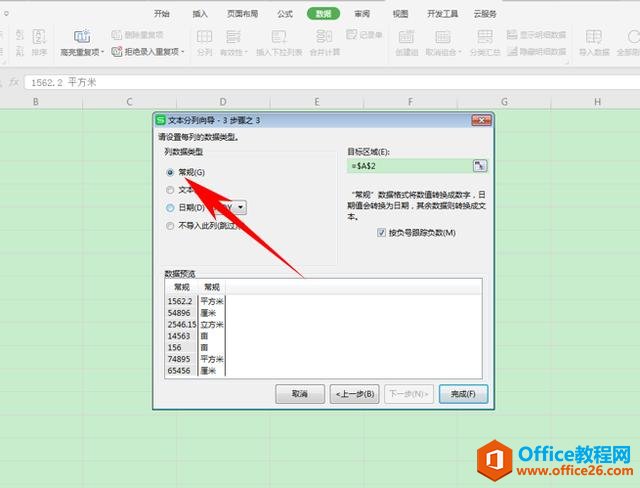Expand the 有效性 dropdown arrow

coord(246,52)
